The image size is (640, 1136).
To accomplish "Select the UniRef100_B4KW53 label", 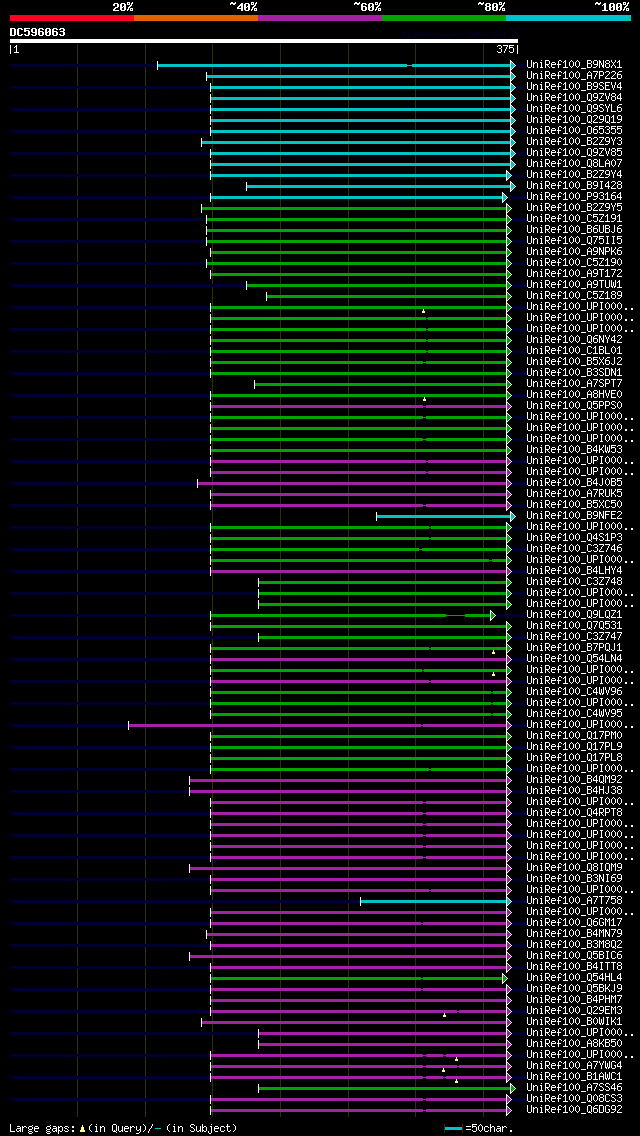I will [574, 450].
